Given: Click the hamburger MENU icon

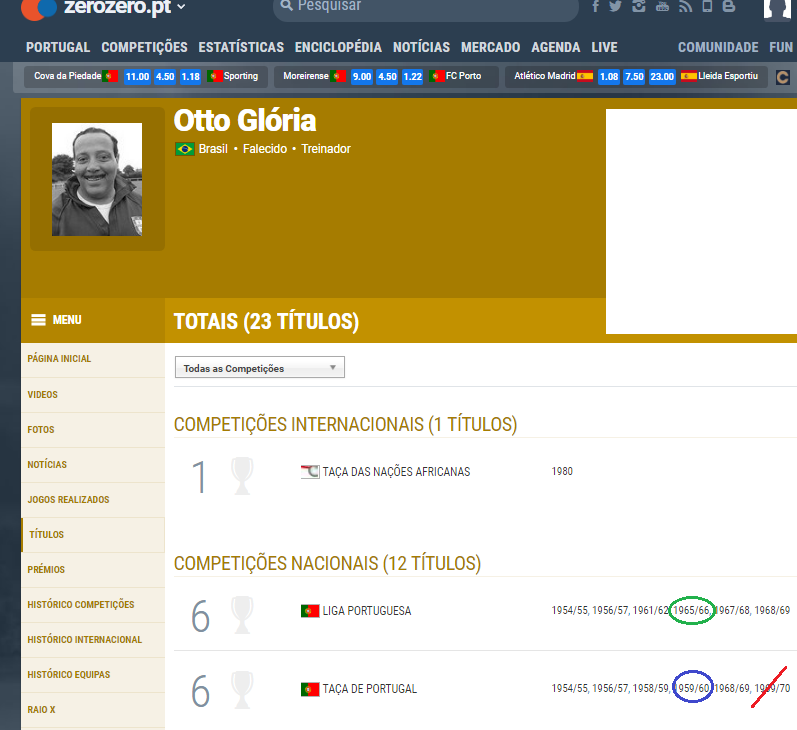Looking at the screenshot, I should (x=39, y=320).
